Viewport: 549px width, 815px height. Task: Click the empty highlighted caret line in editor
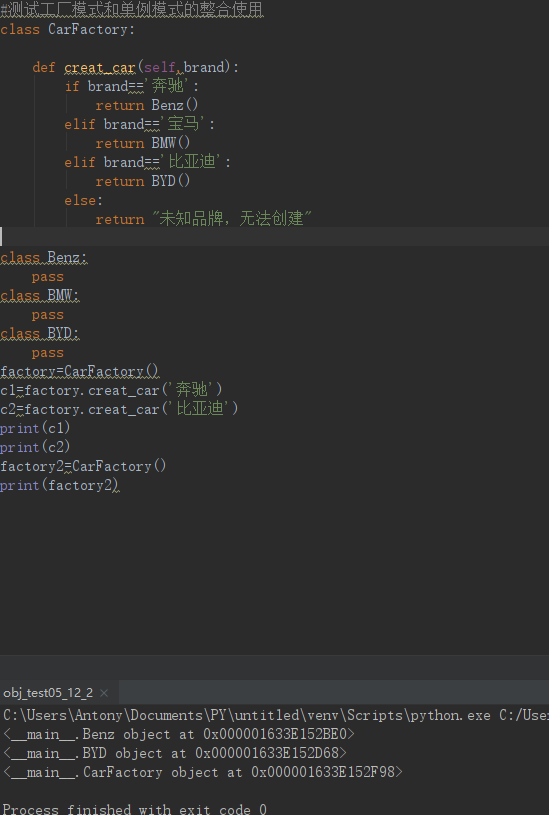(274, 236)
